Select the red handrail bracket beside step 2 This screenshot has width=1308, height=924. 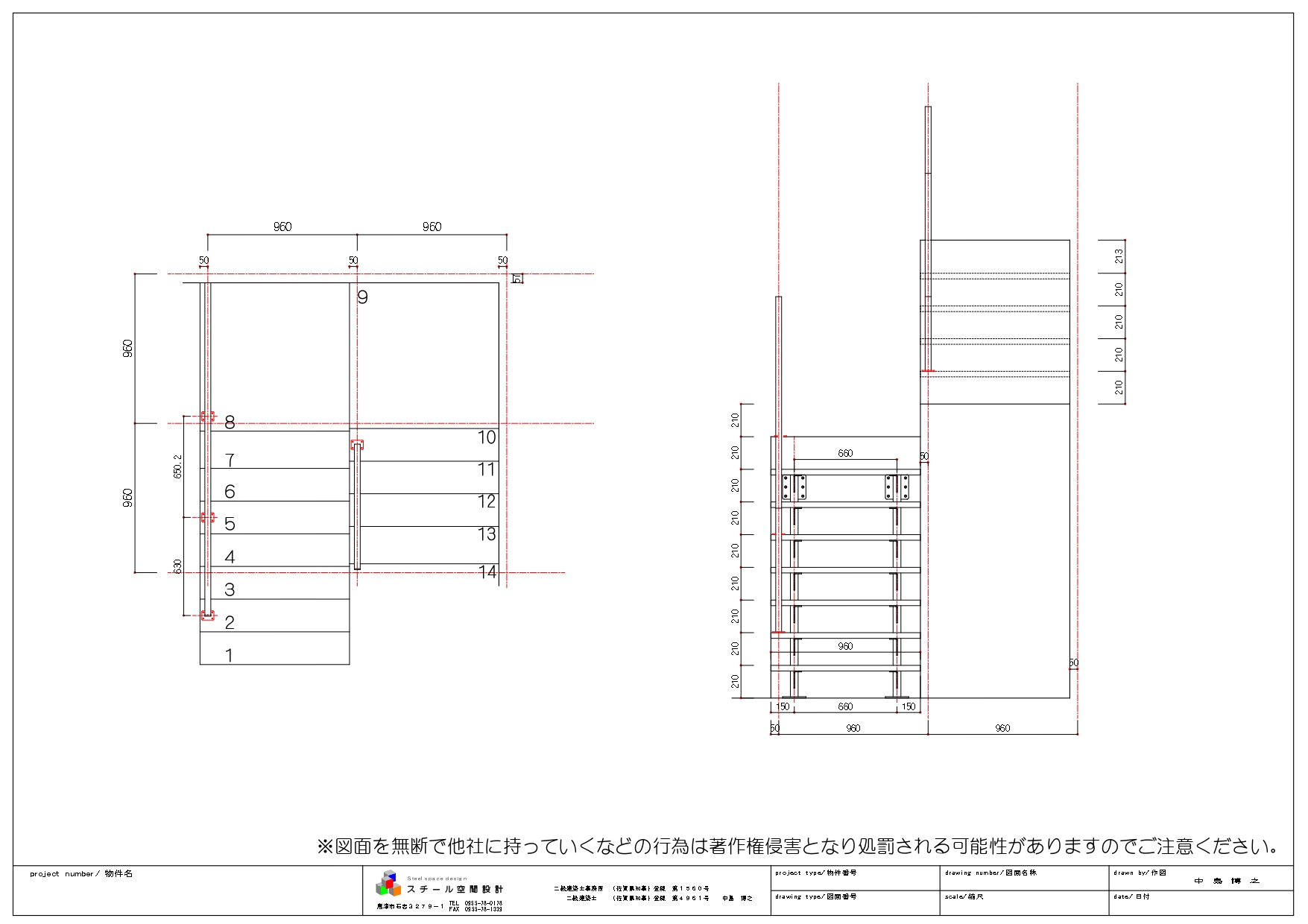click(x=207, y=616)
